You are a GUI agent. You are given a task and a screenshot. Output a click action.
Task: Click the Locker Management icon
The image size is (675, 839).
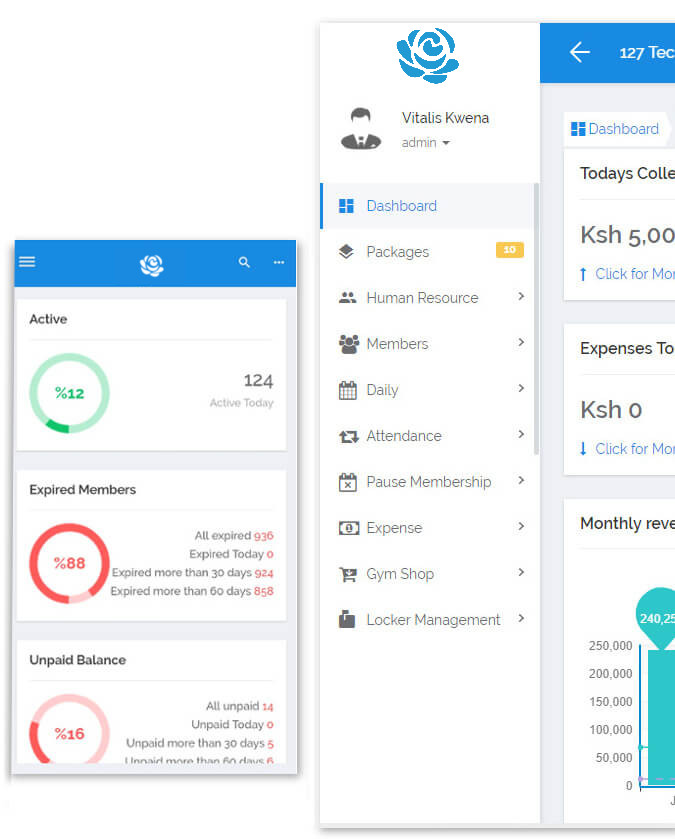coord(347,619)
